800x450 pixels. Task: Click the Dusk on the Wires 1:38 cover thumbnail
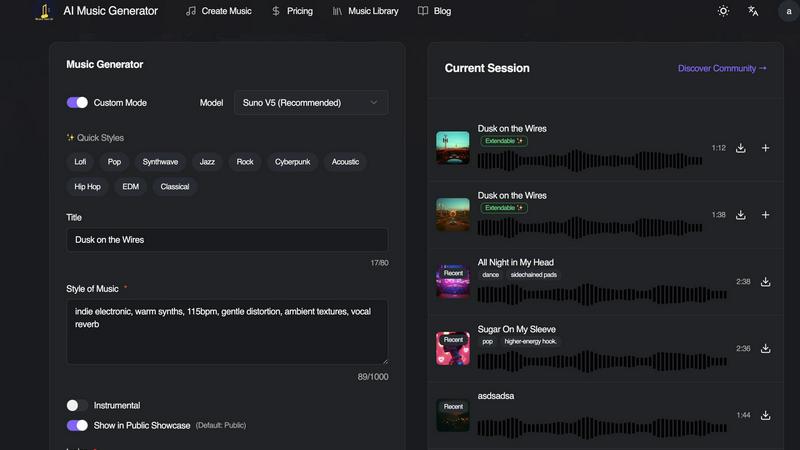pos(453,215)
